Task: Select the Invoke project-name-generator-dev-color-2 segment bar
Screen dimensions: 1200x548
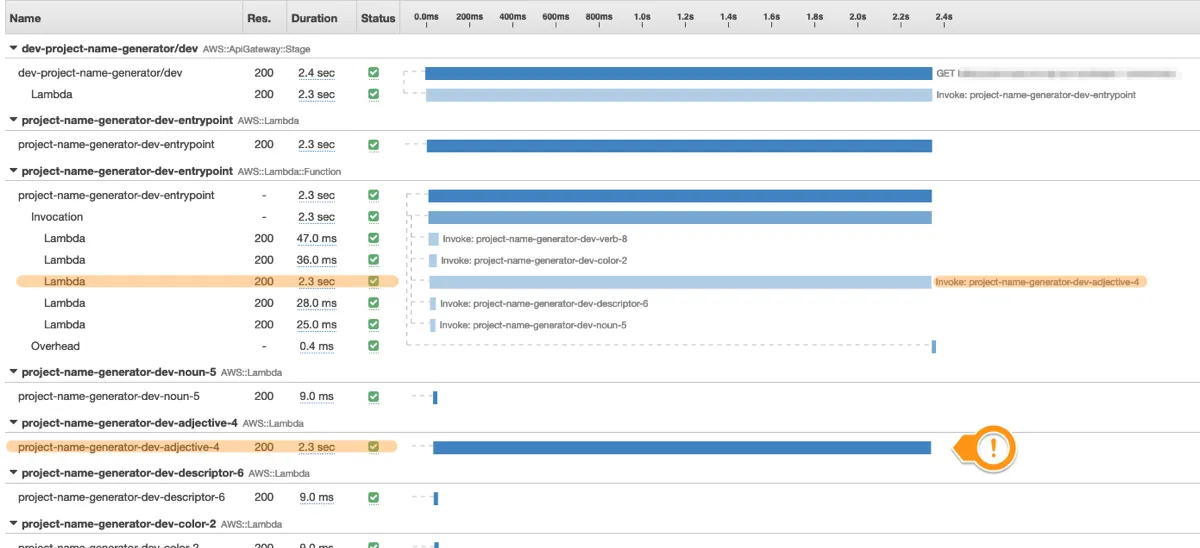Action: tap(432, 260)
